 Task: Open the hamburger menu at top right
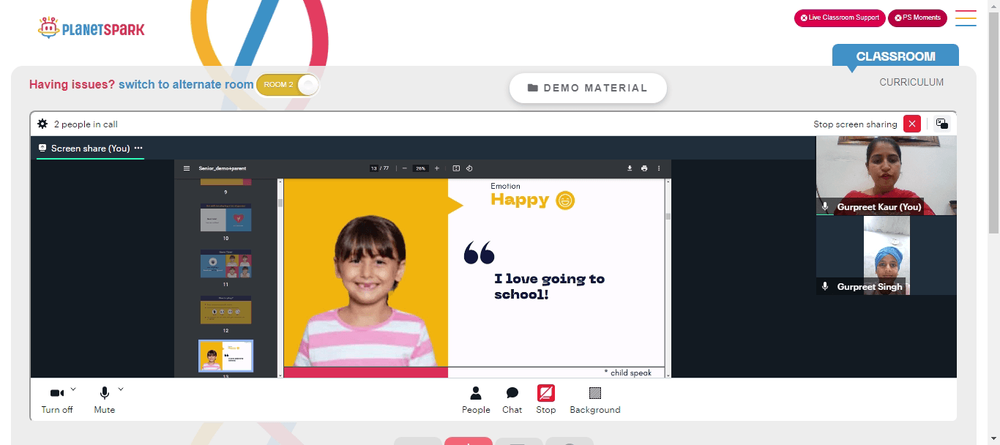tap(966, 18)
